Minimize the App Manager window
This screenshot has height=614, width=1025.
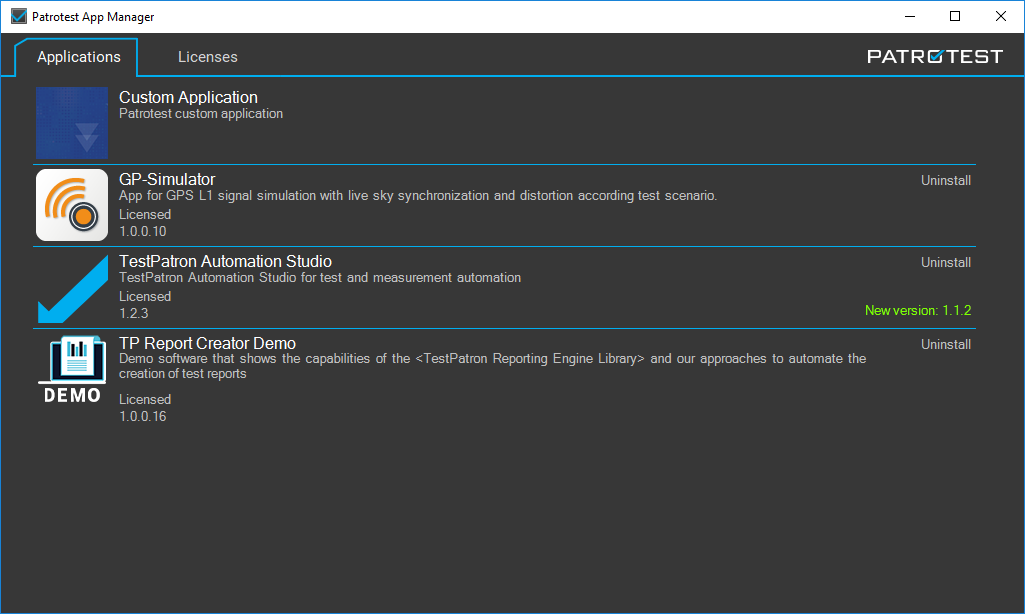(x=909, y=17)
